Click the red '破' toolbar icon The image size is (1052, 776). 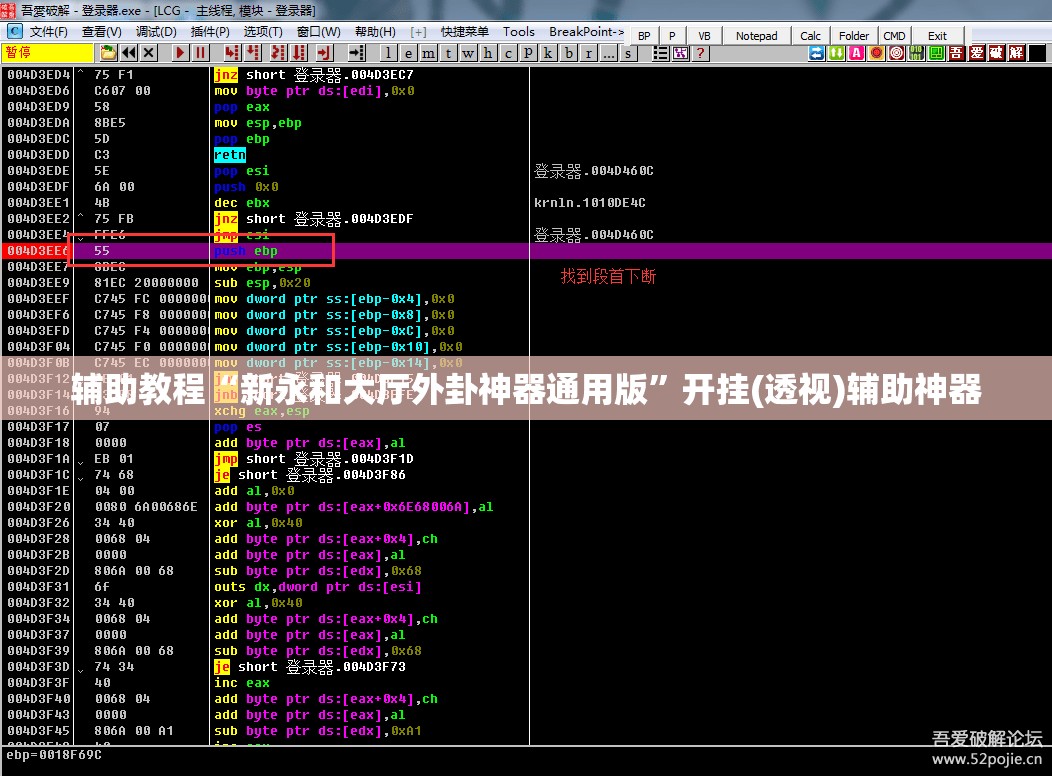pos(996,53)
